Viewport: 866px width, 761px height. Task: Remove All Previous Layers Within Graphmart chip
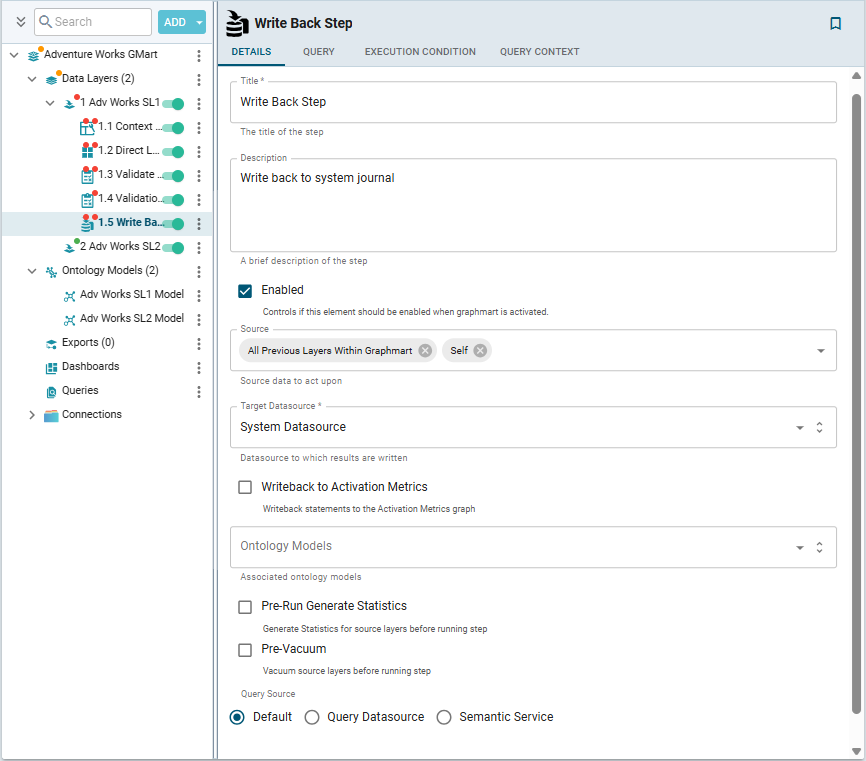coord(425,350)
